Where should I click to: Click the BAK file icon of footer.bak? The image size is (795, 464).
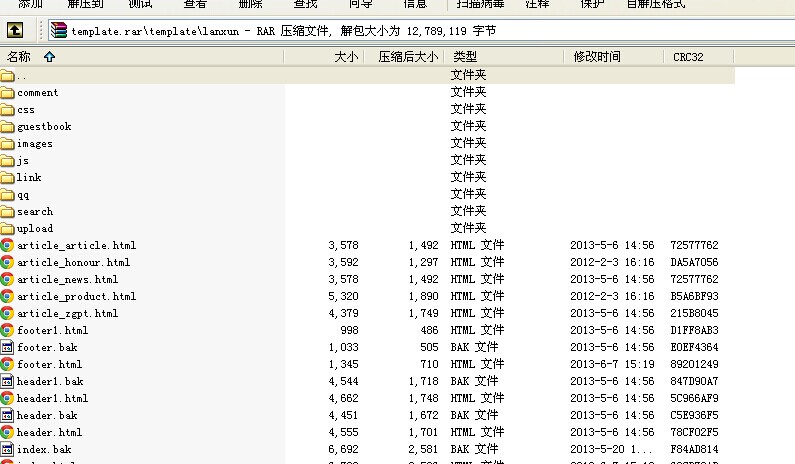[7, 347]
